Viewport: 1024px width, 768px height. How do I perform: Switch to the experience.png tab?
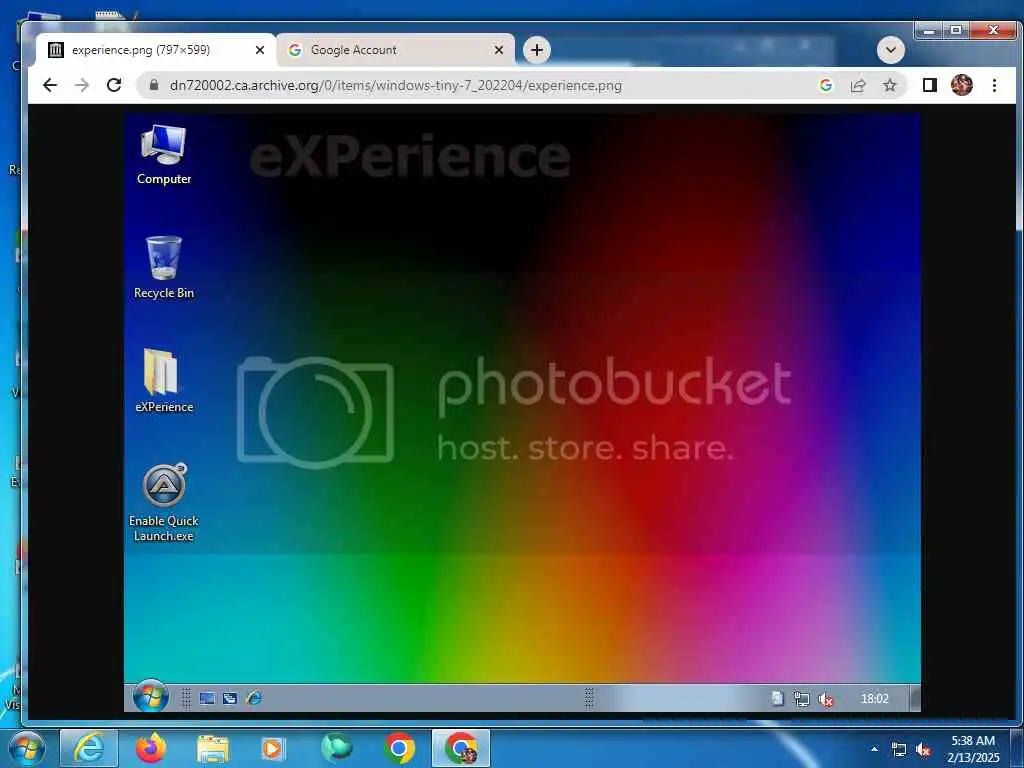point(155,50)
